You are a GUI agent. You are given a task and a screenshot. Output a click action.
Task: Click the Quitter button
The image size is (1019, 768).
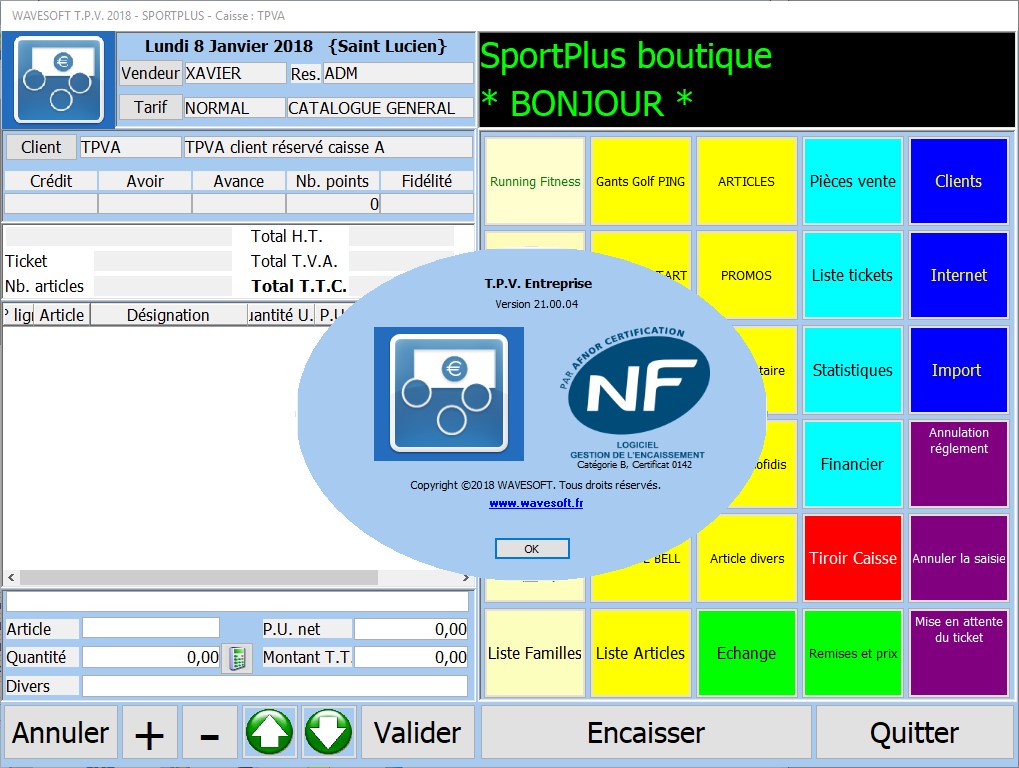point(914,733)
